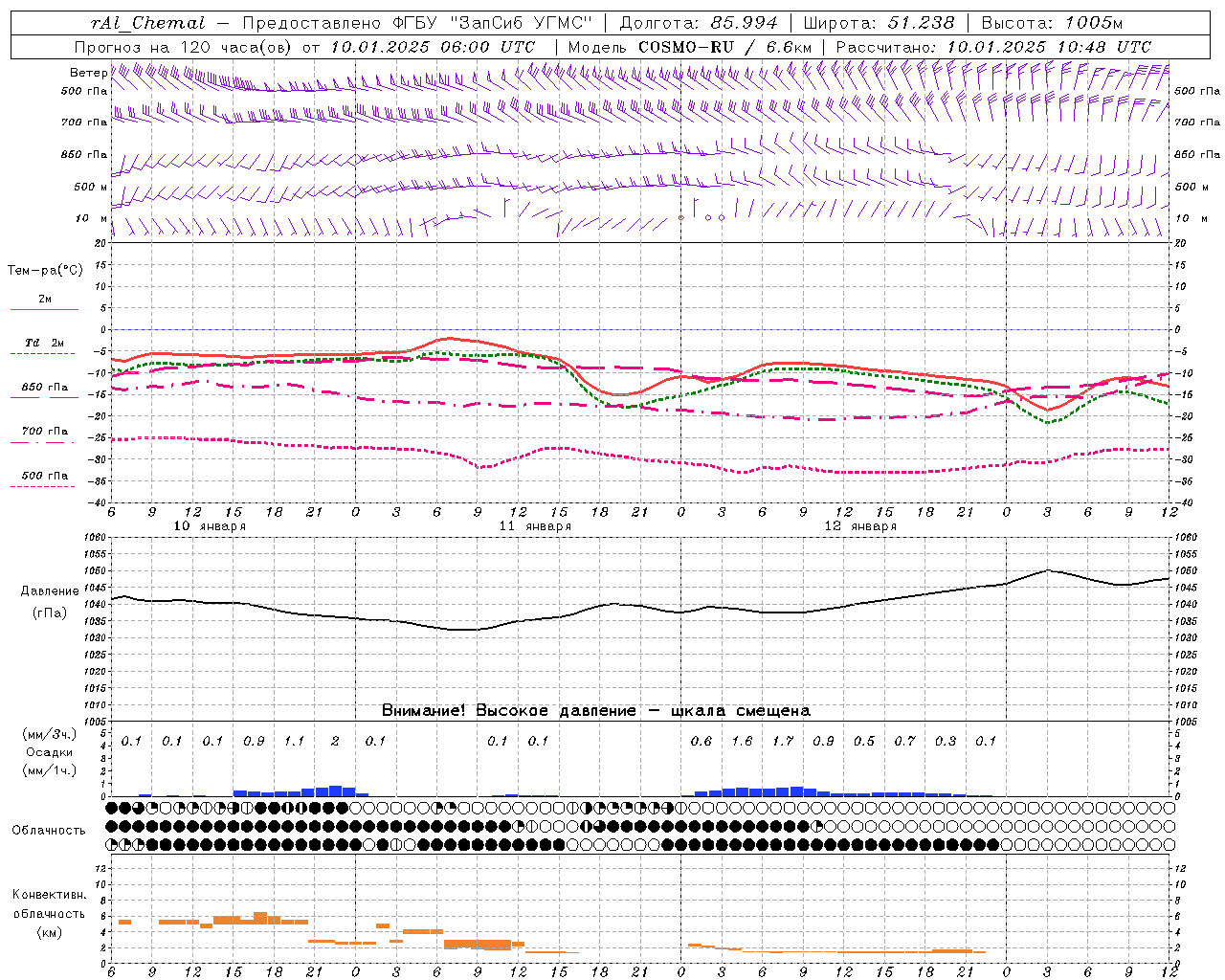Click the Осадки precipitation label
This screenshot has width=1225, height=980.
[49, 752]
